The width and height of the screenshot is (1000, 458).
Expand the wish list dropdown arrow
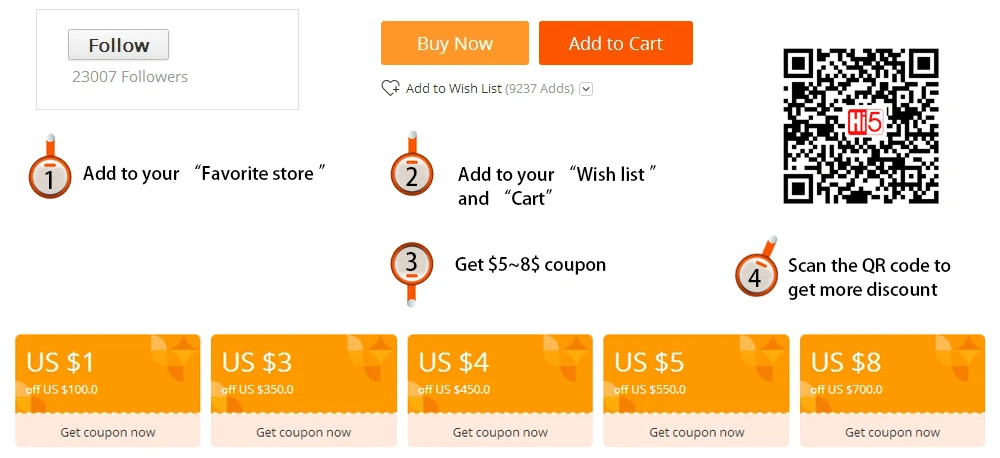point(586,89)
